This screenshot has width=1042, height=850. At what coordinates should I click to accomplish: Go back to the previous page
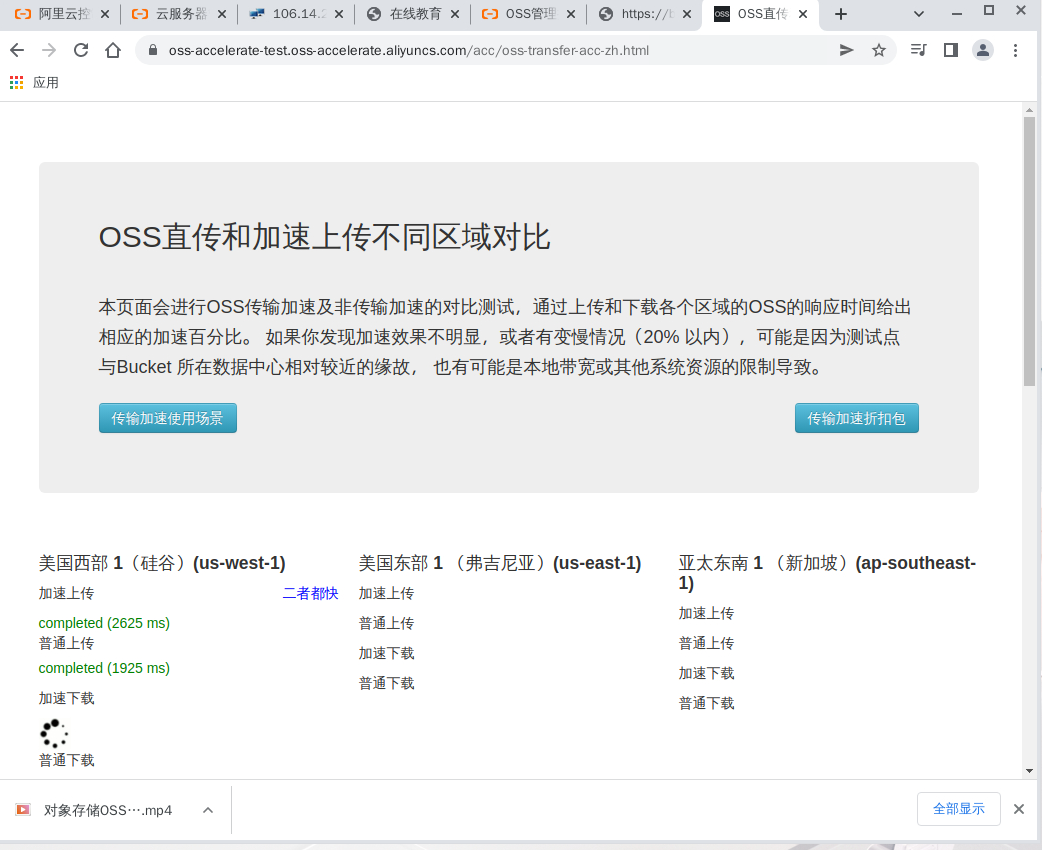tap(17, 50)
